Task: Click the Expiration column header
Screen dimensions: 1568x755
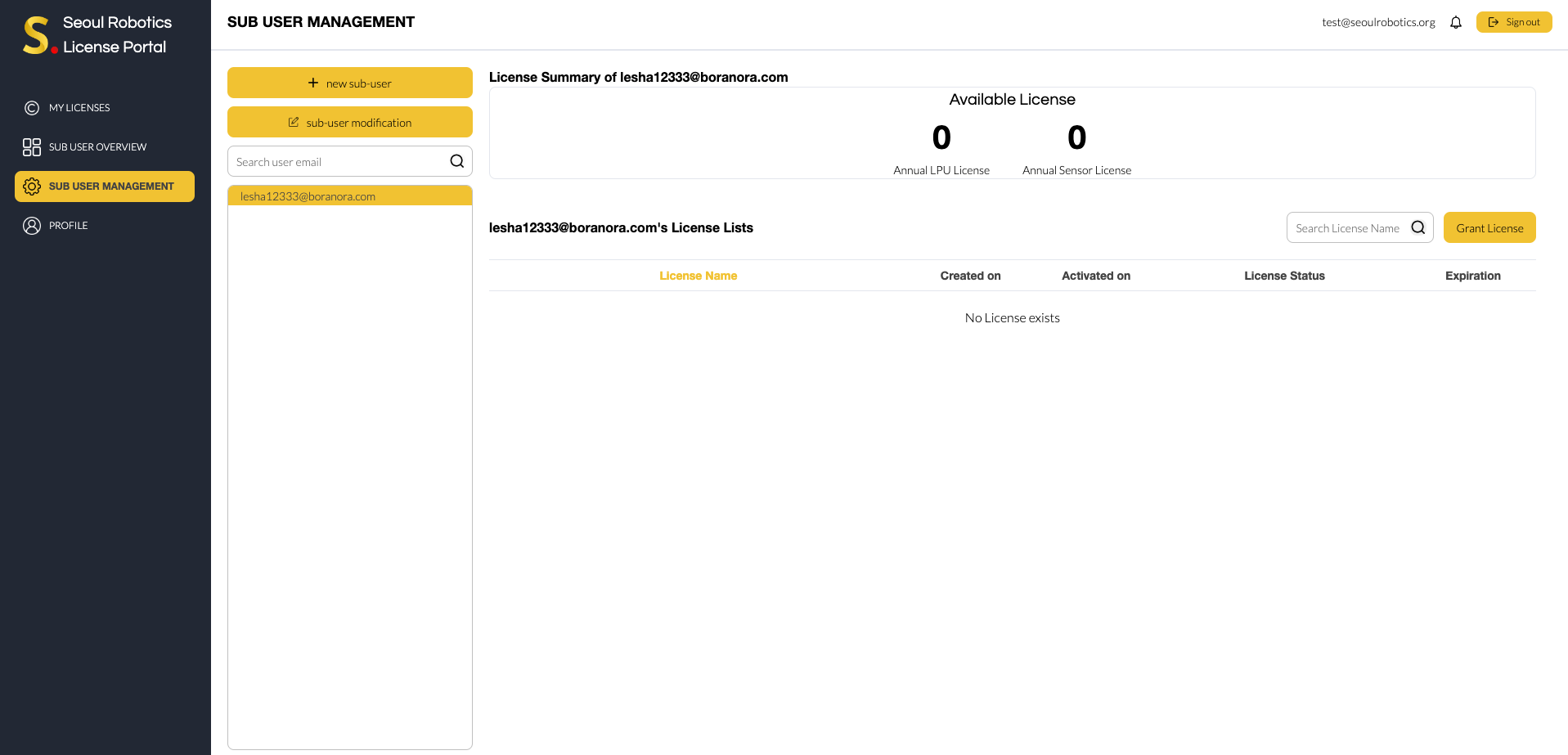Action: 1472,276
